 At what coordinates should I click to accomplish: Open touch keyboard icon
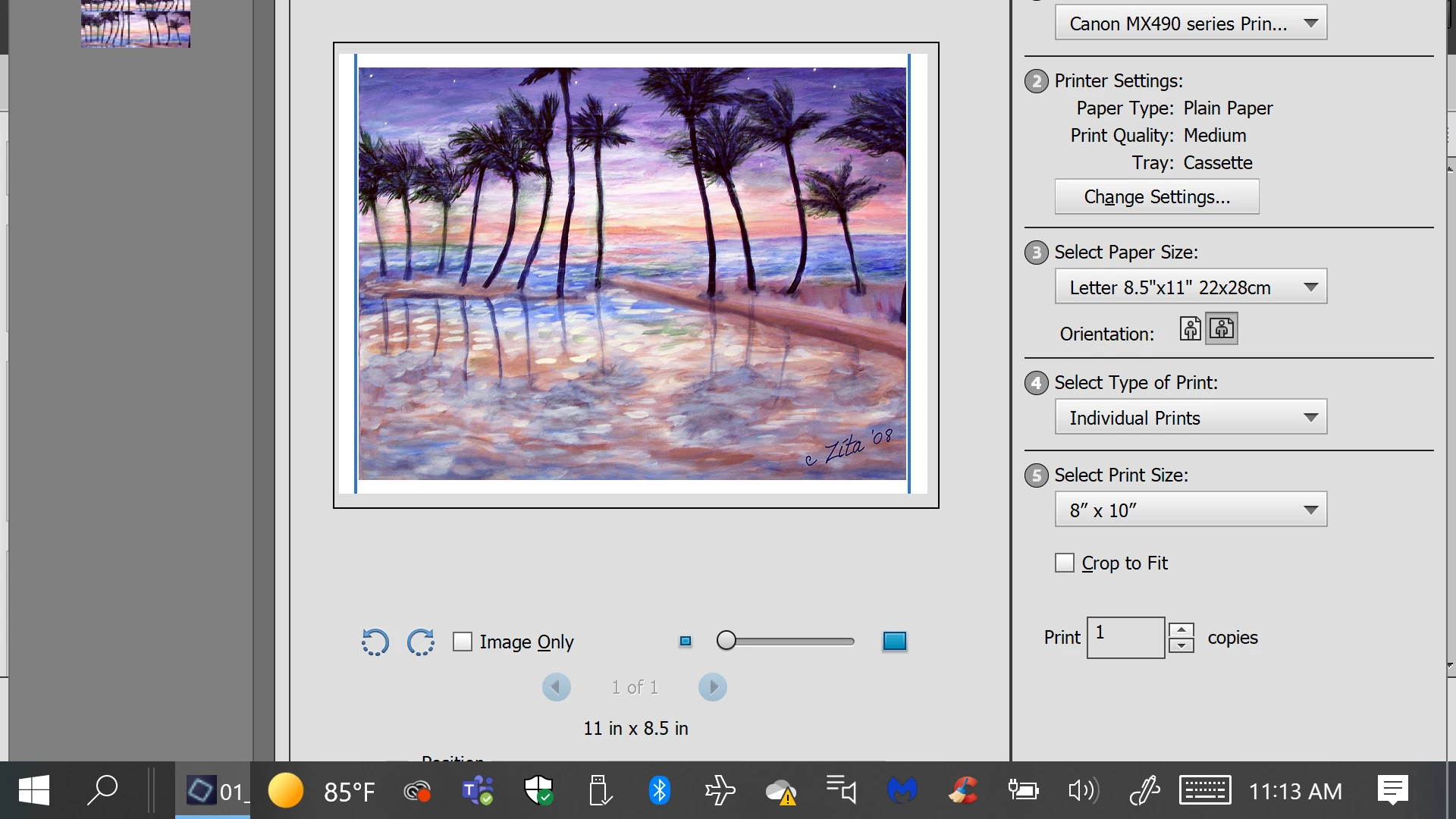tap(1205, 791)
